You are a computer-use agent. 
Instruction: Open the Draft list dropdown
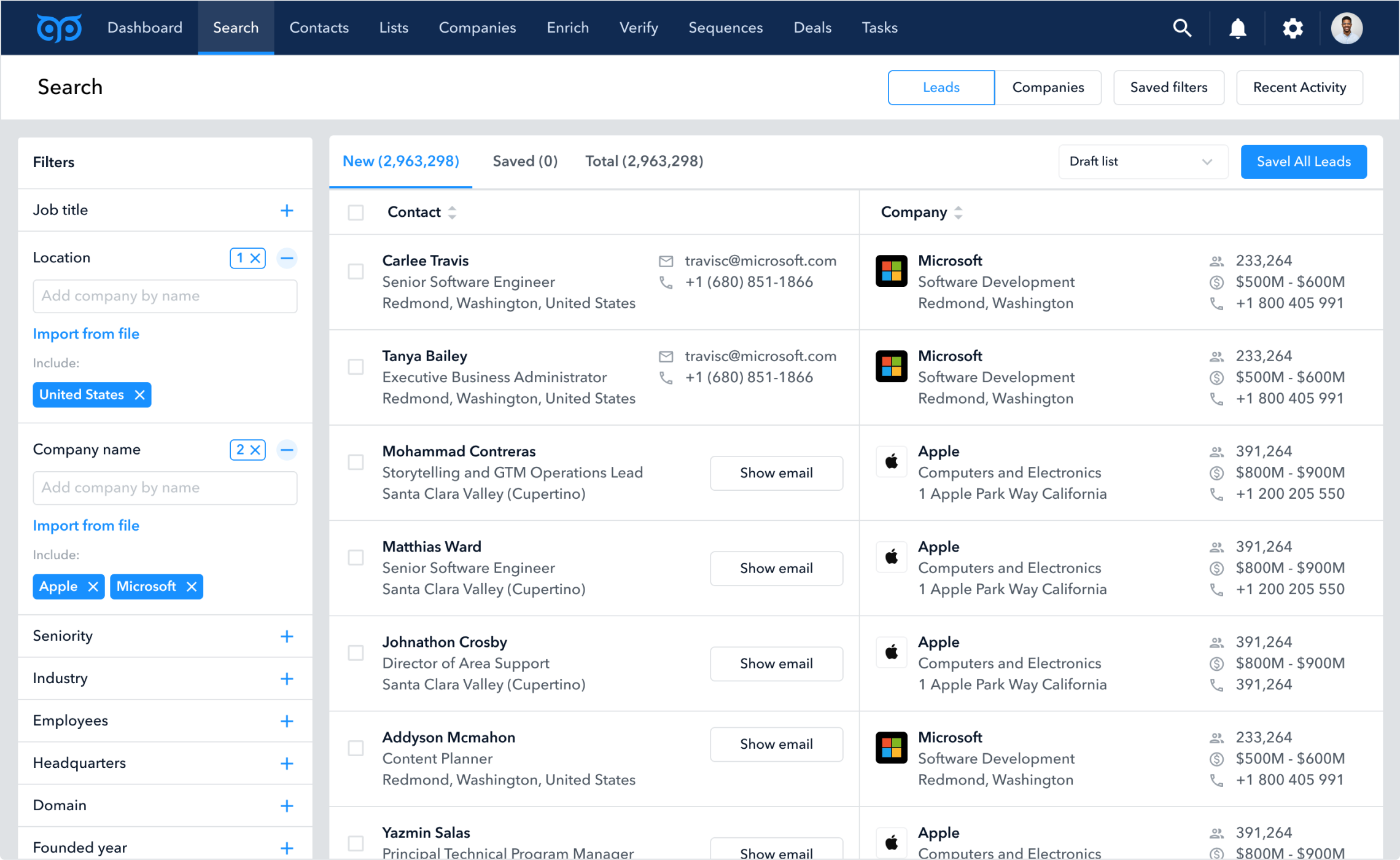tap(1142, 162)
